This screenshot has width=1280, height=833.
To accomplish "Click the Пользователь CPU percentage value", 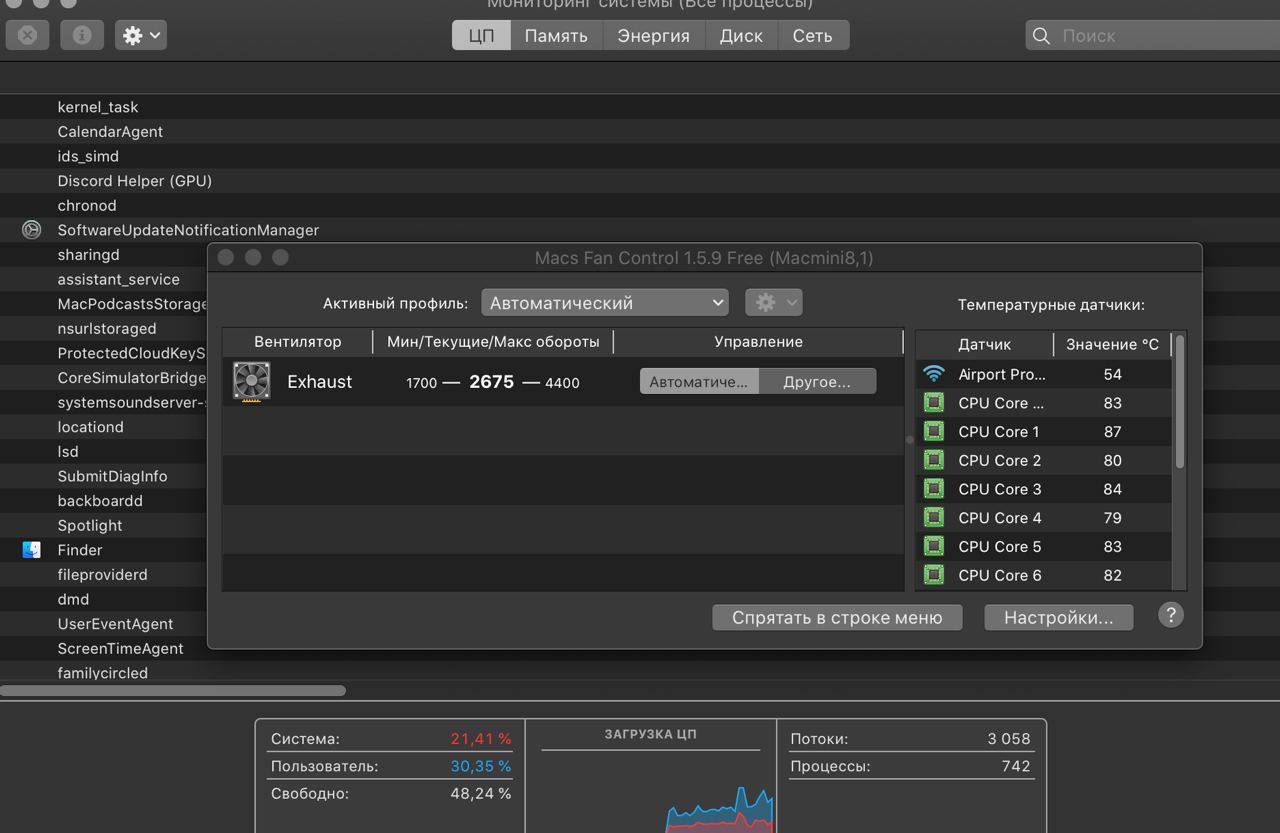I will (x=480, y=766).
